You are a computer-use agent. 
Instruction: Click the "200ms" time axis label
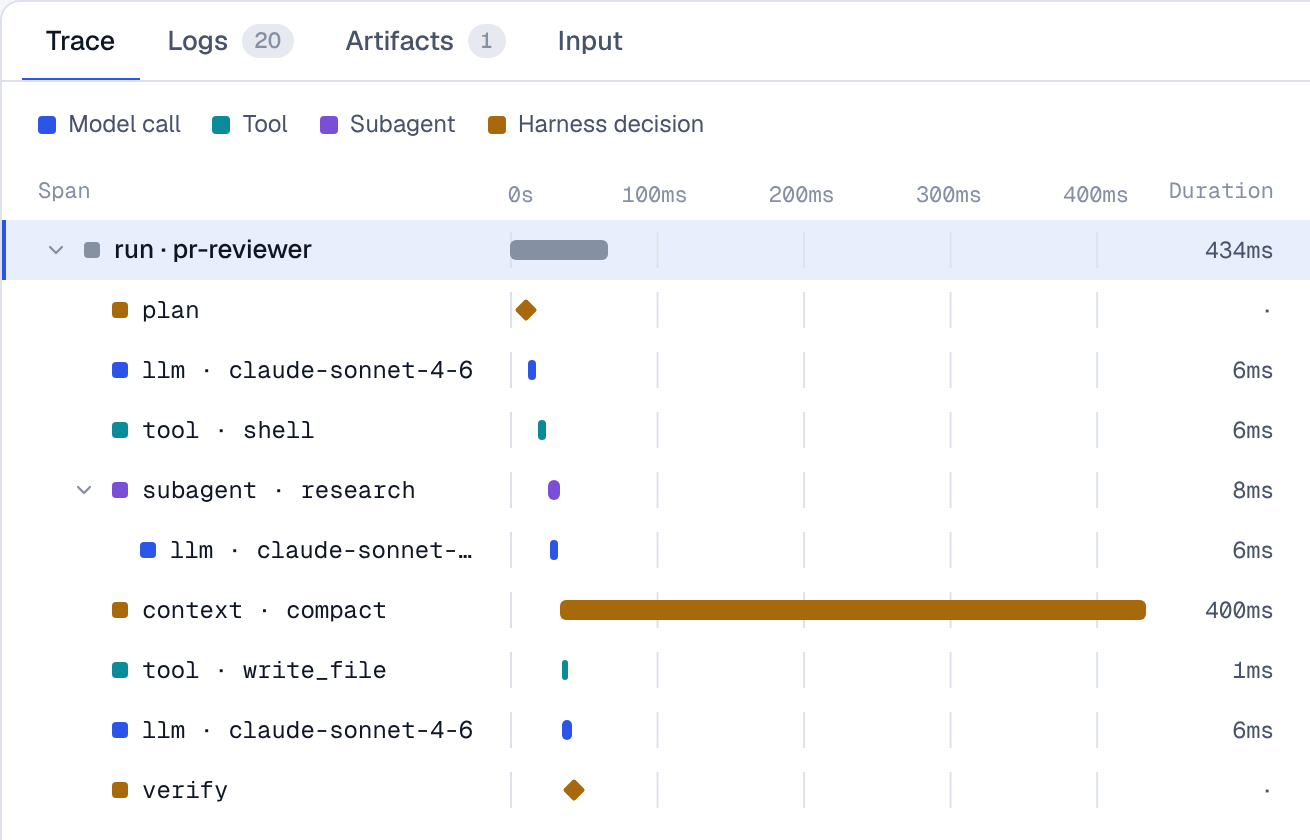point(801,195)
